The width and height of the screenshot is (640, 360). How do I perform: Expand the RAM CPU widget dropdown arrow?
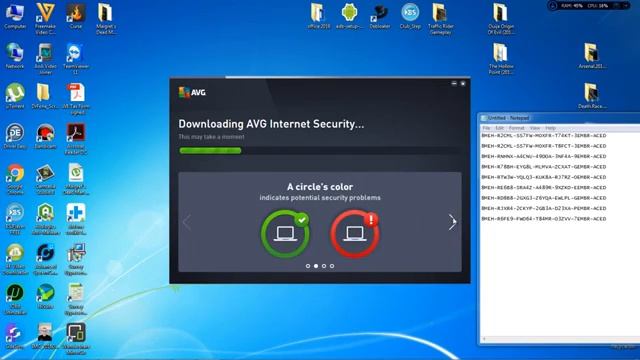pos(627,6)
